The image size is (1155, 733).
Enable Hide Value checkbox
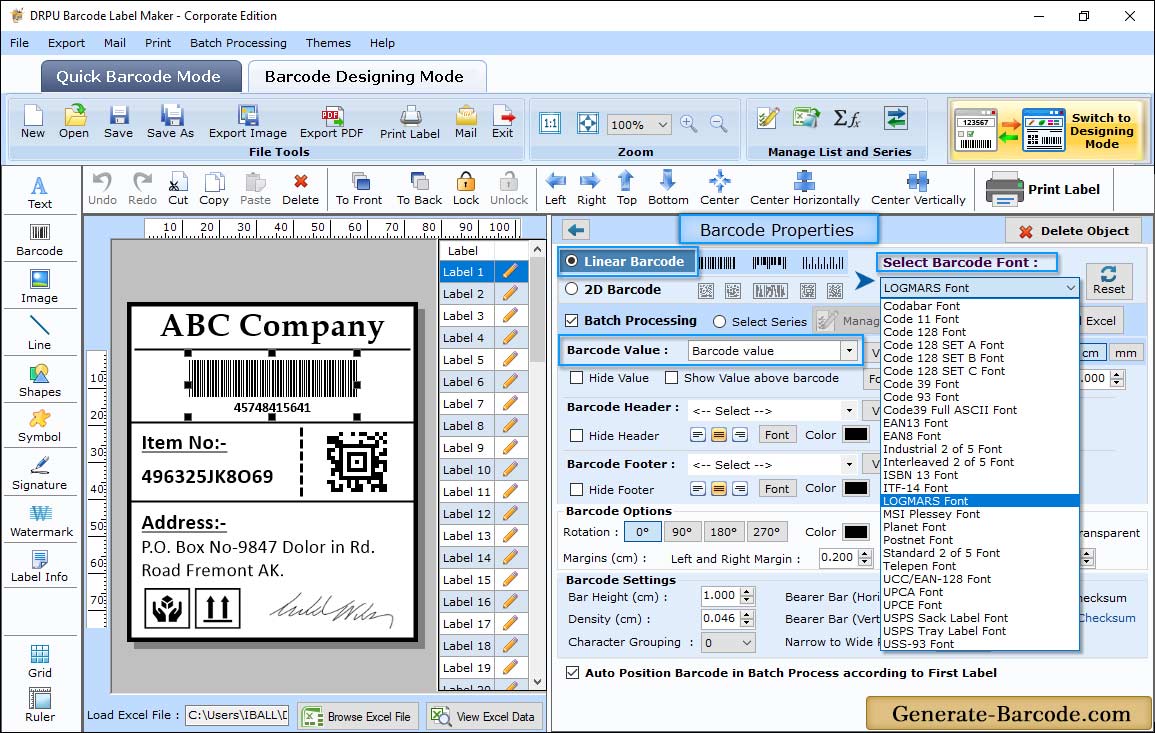coord(577,378)
